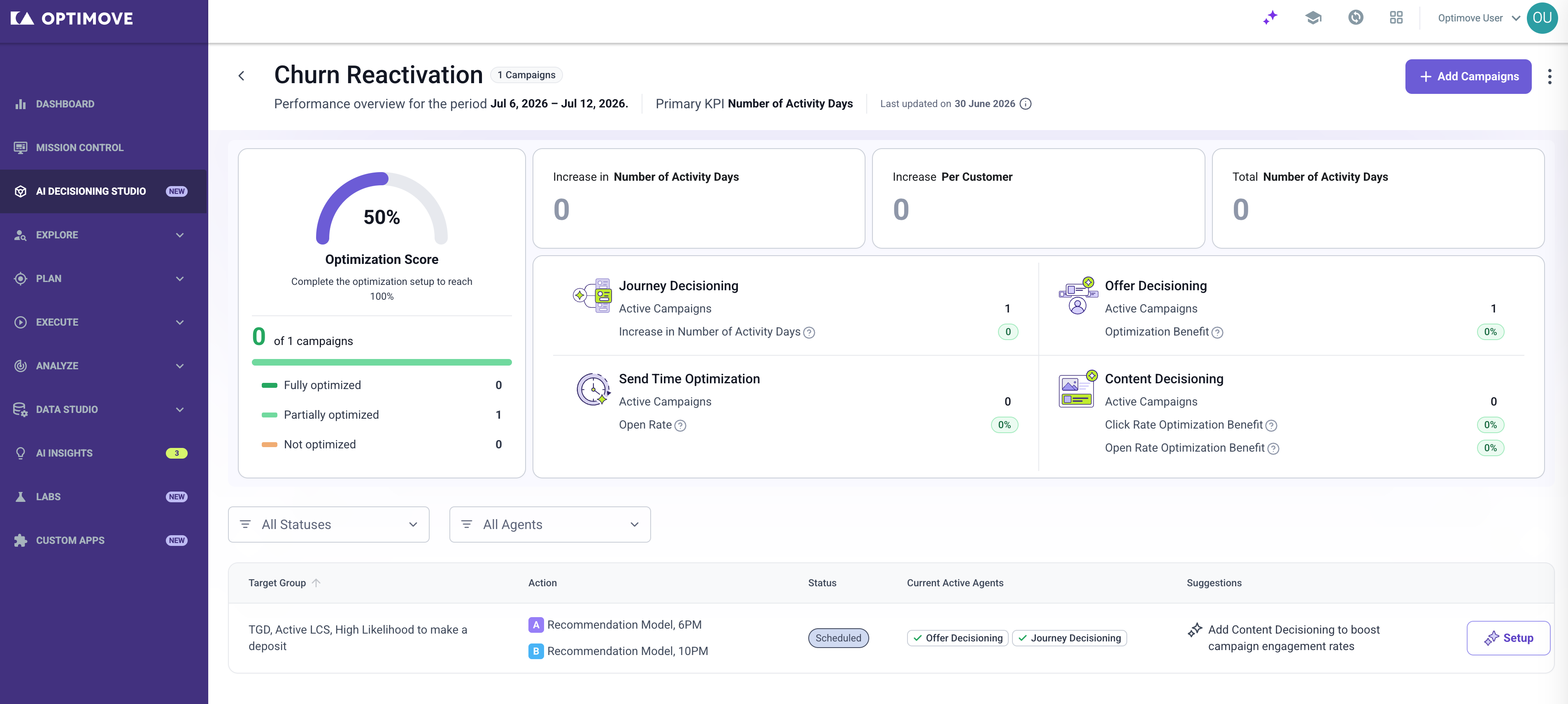Click the Journey Decisioning icon
The height and width of the screenshot is (704, 1568).
point(592,295)
